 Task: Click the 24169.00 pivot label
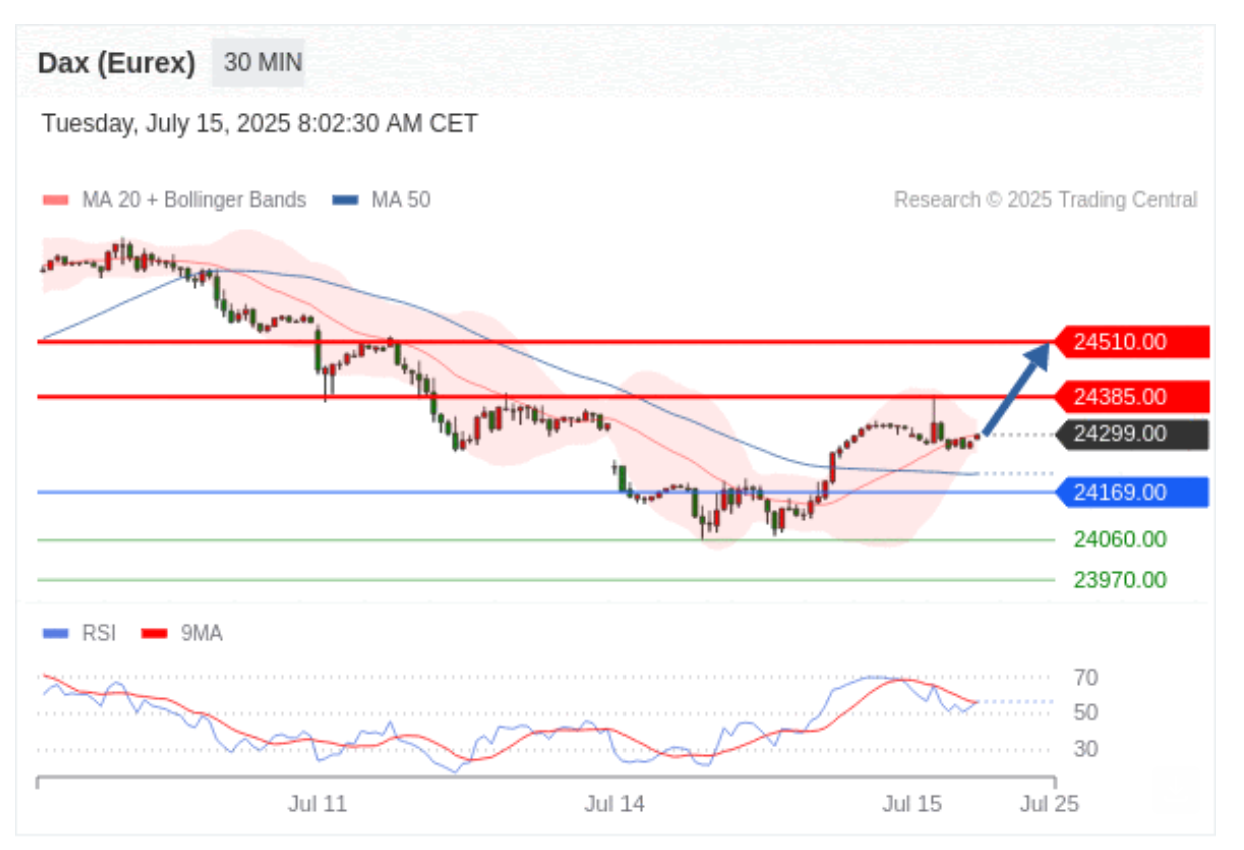coord(1132,492)
